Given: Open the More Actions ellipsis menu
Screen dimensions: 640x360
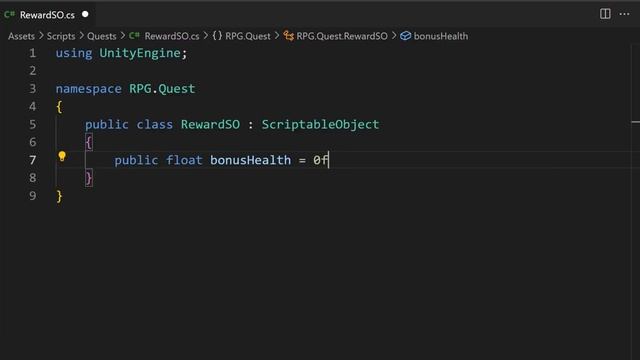Looking at the screenshot, I should pos(624,14).
